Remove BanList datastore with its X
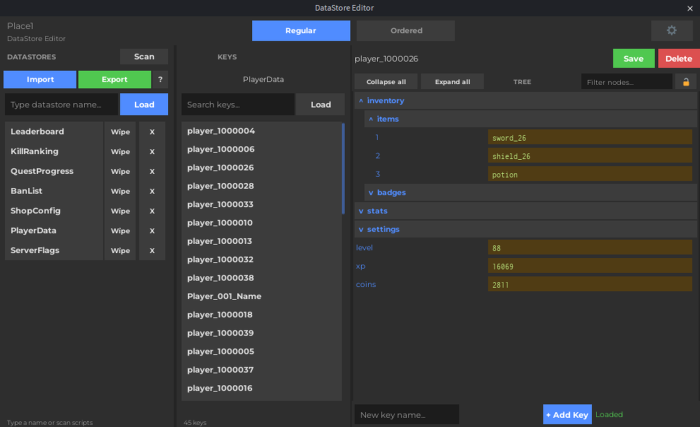 point(152,191)
